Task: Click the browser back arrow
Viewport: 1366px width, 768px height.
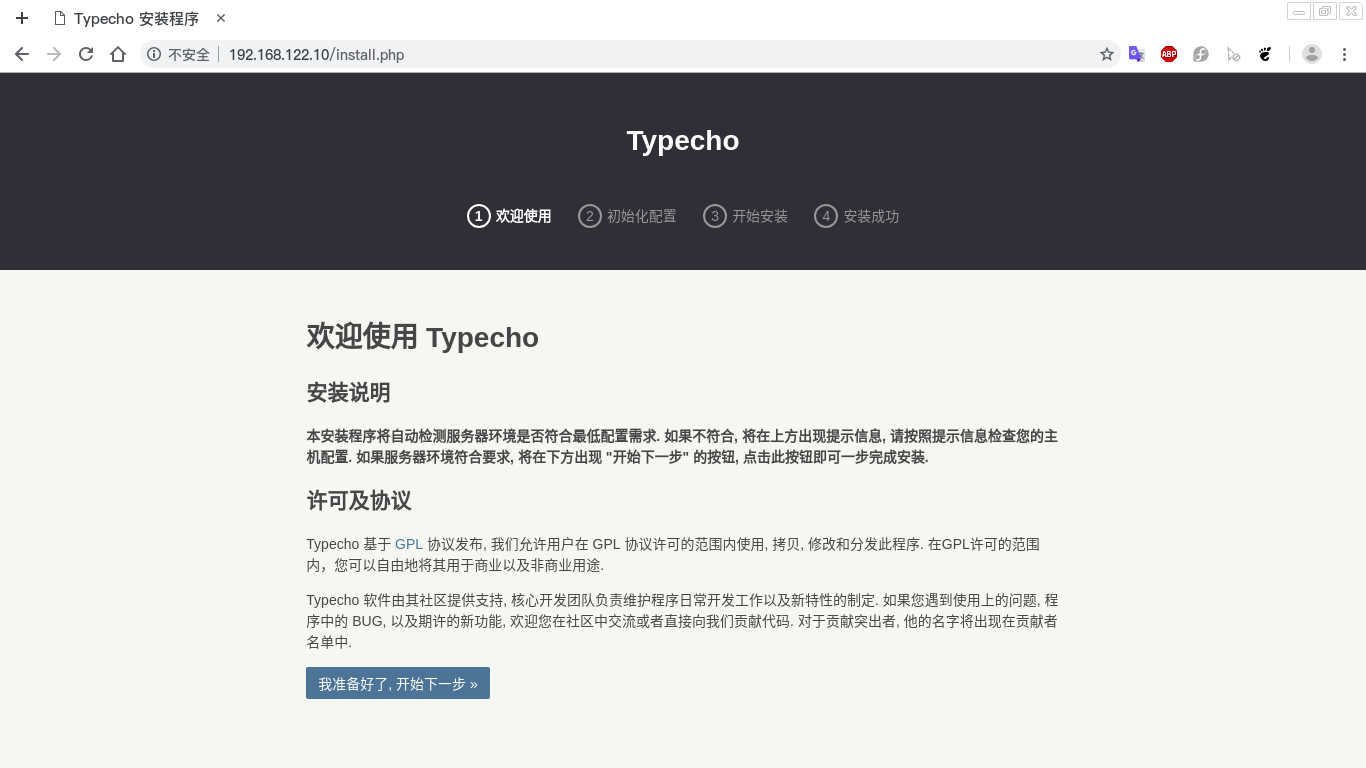Action: pos(21,54)
